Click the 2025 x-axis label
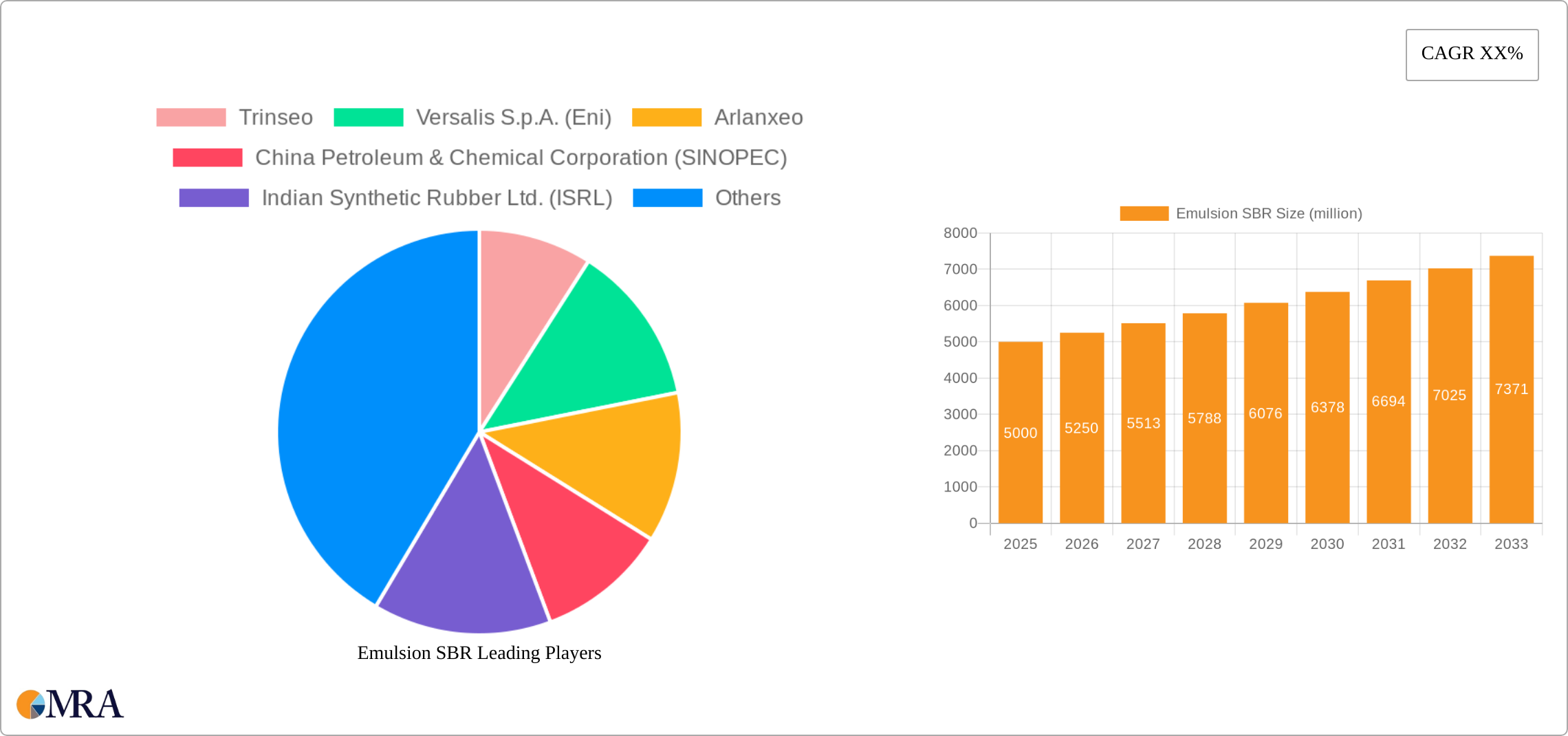The image size is (1568, 736). pos(1021,544)
